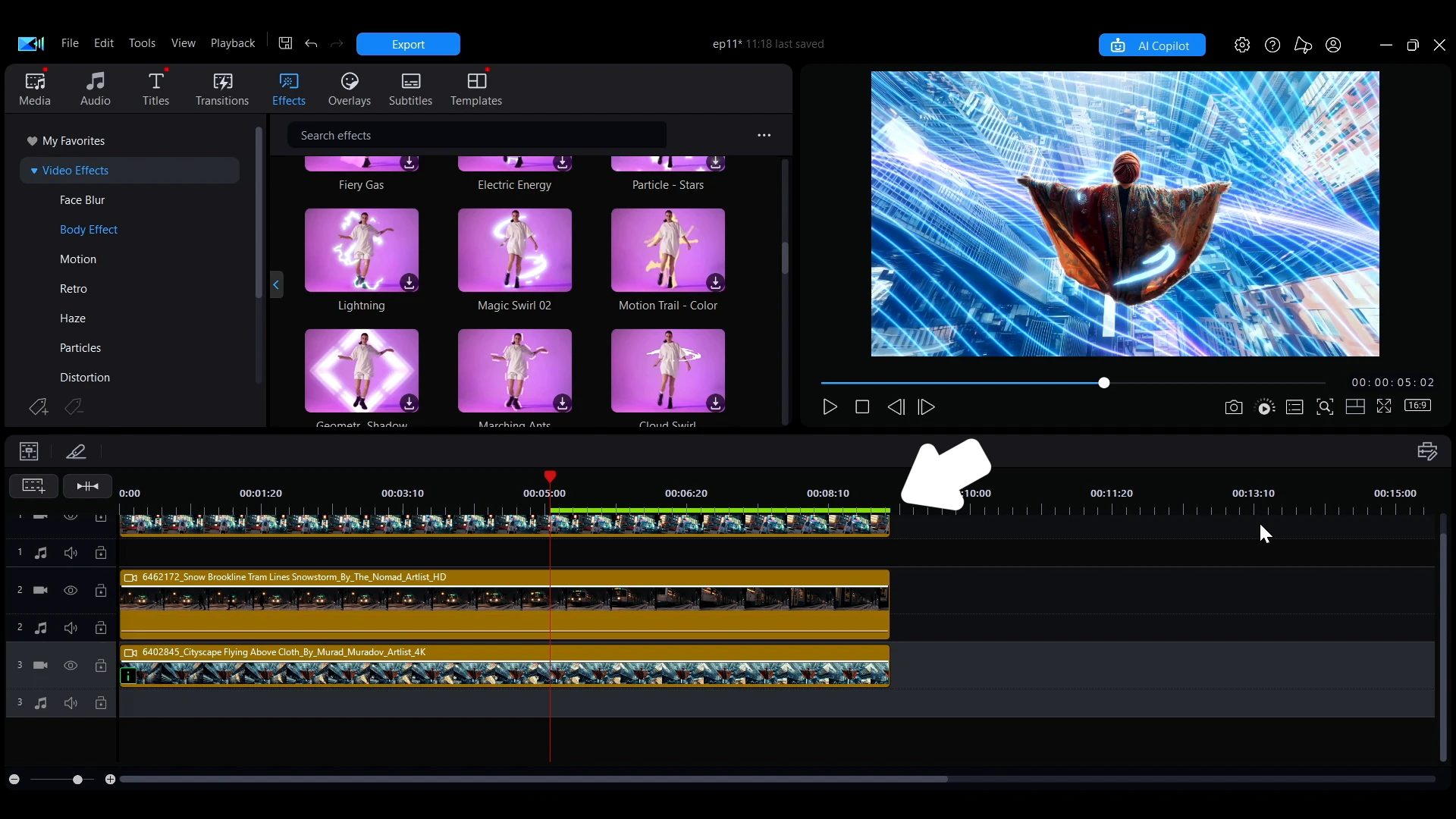Open the user account icon
1456x819 pixels.
pos(1333,45)
